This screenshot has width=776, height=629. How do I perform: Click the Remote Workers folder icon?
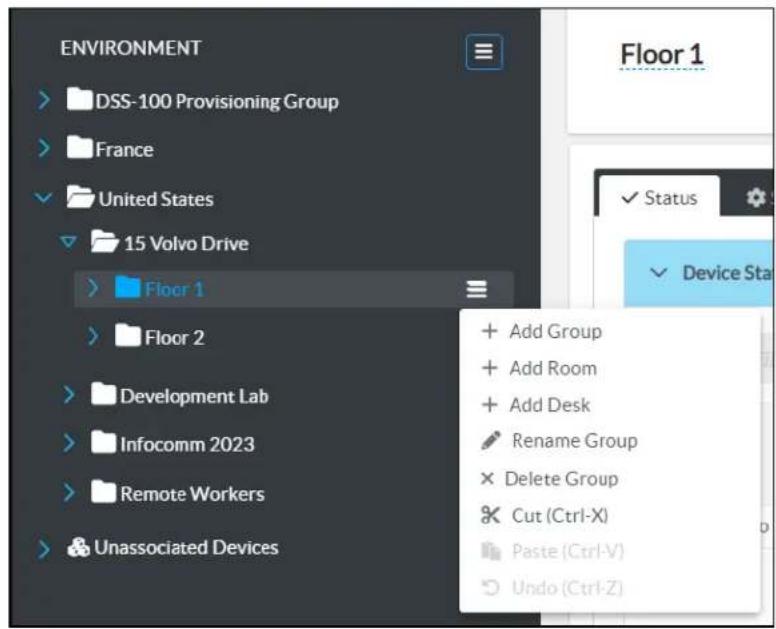(104, 492)
